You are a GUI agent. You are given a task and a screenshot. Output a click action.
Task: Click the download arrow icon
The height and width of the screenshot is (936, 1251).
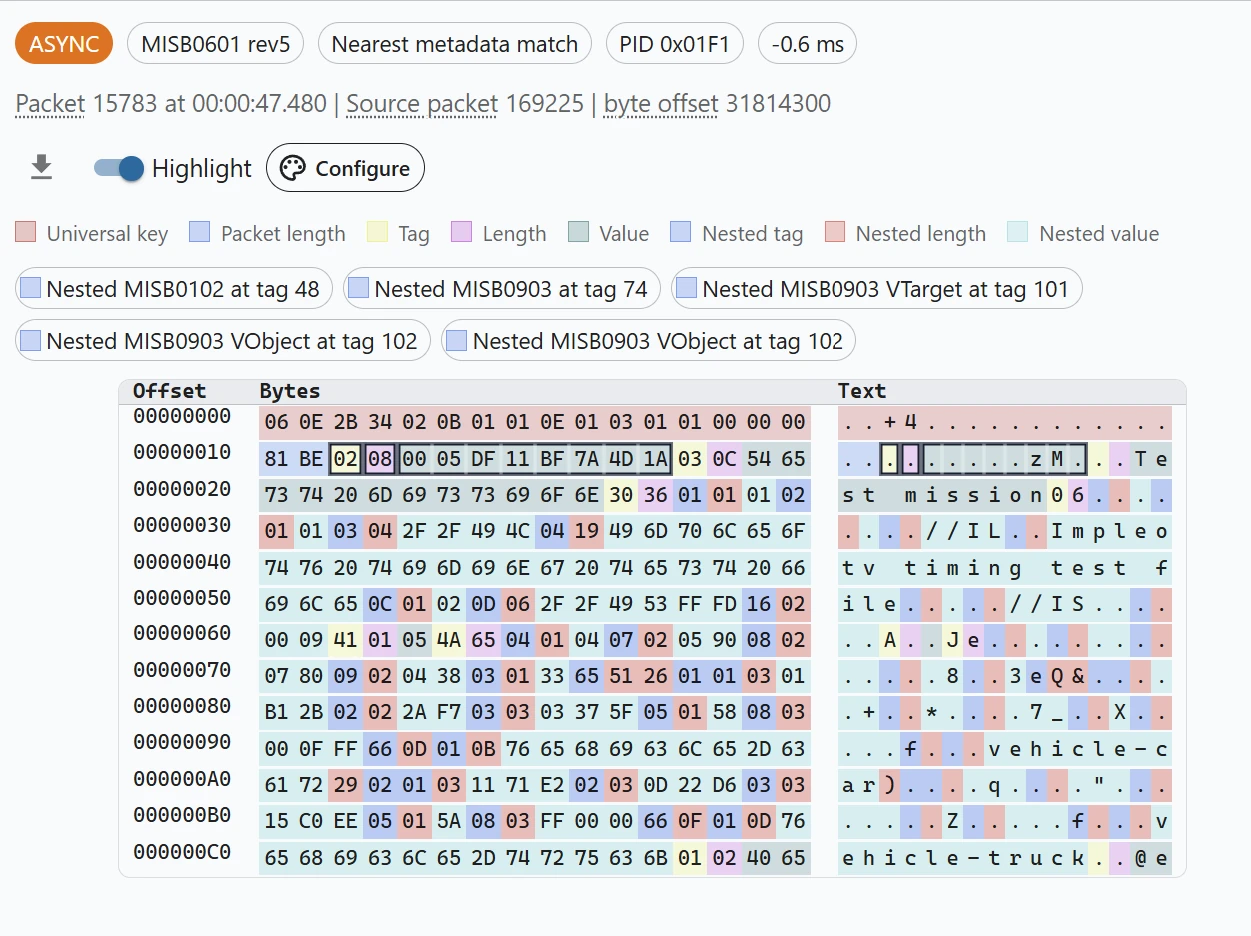click(41, 168)
